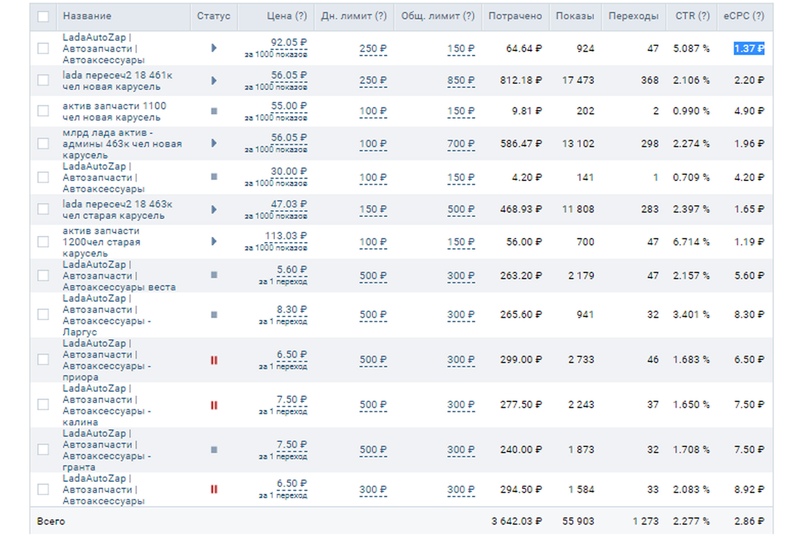The image size is (807, 538).
Task: Edit the 850 ₽ total limit value
Action: (x=461, y=80)
